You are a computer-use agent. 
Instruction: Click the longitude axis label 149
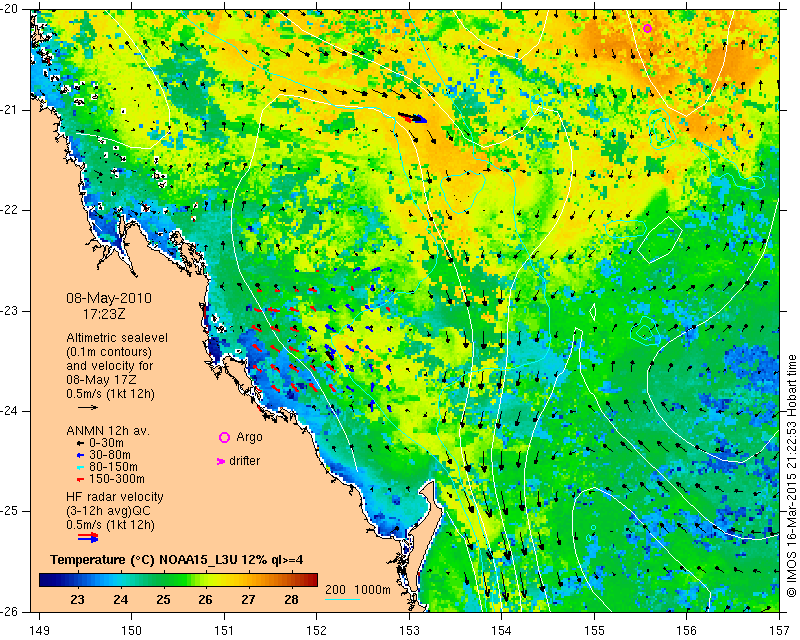click(40, 631)
